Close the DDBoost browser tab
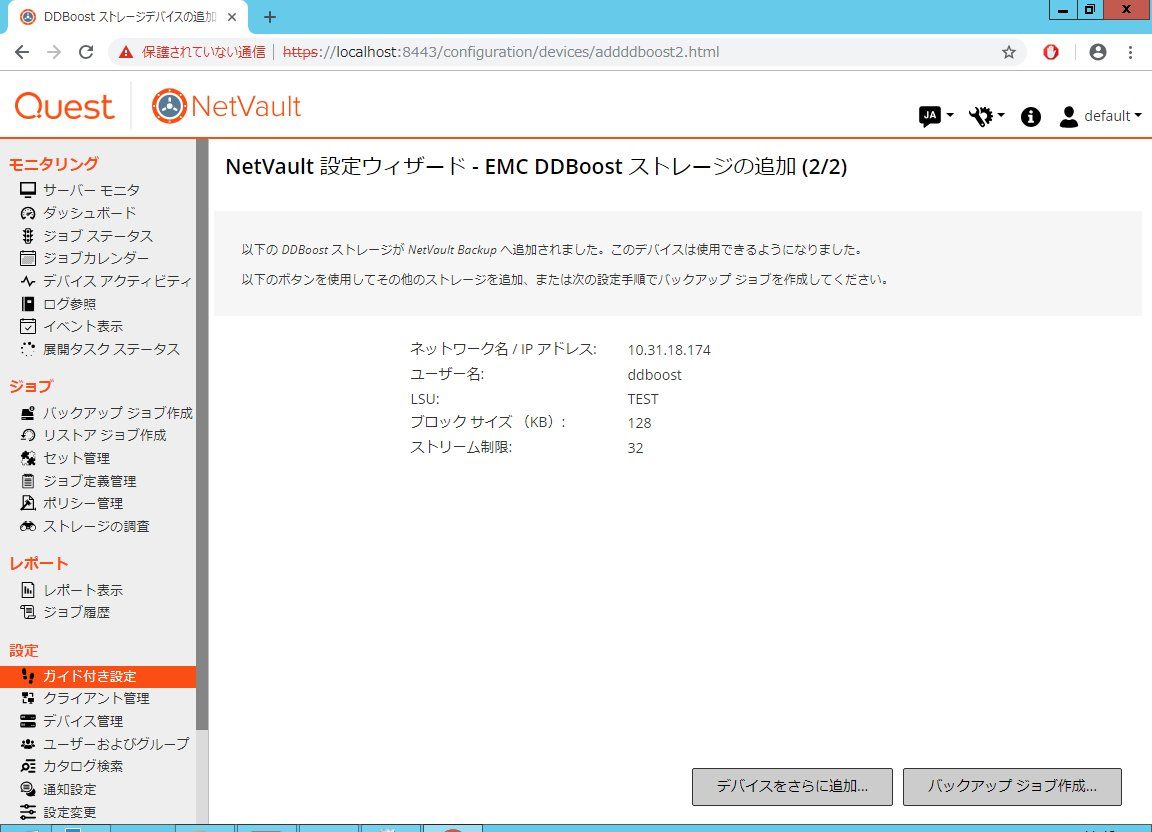Viewport: 1152px width, 832px height. 231,17
